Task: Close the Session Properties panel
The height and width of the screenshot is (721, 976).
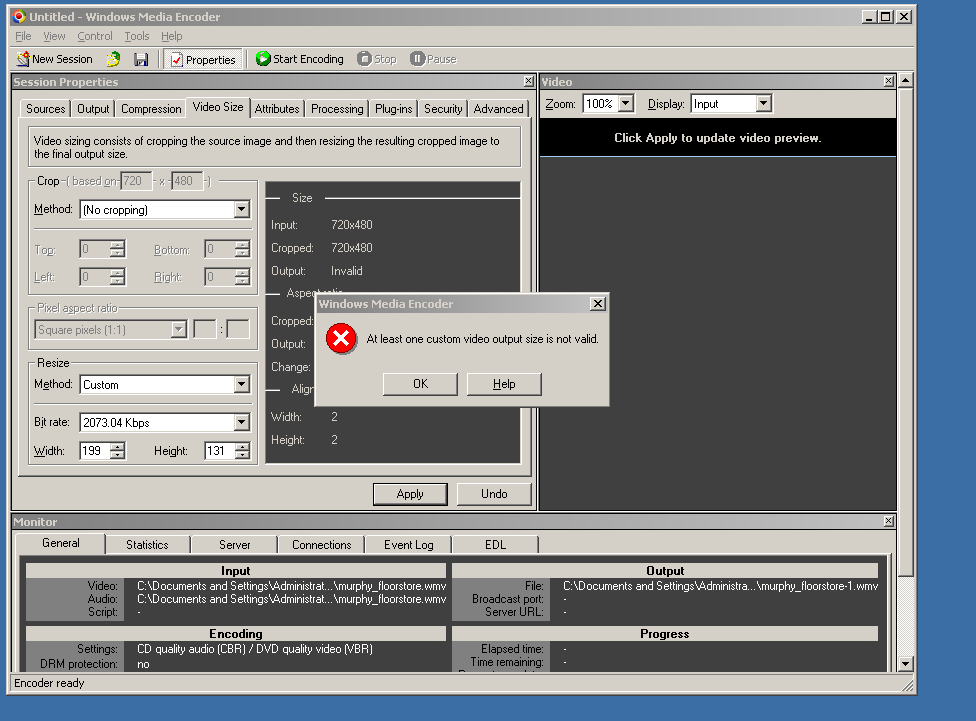Action: coord(528,81)
